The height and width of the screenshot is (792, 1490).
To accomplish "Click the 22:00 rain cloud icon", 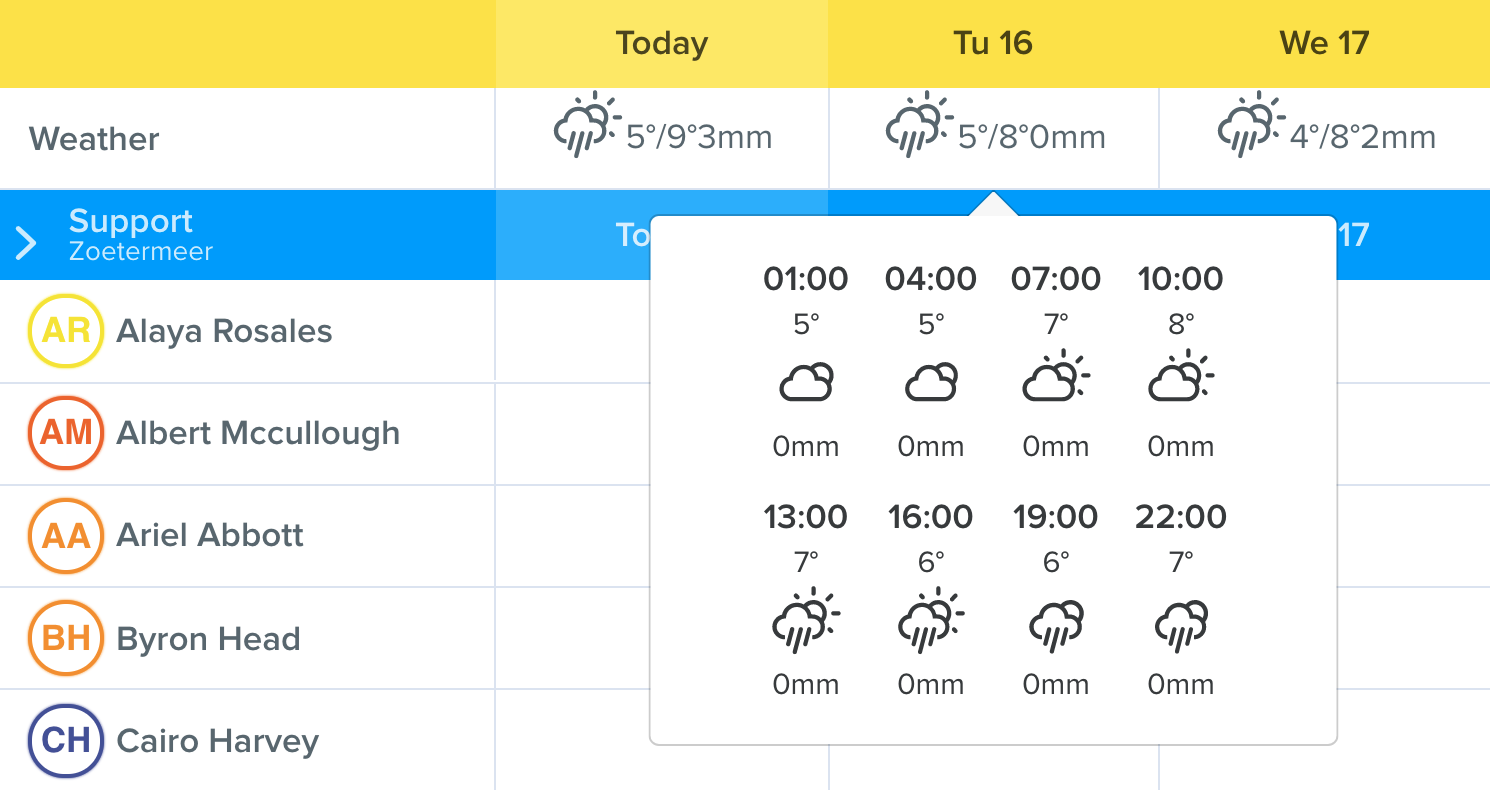I will (x=1181, y=626).
